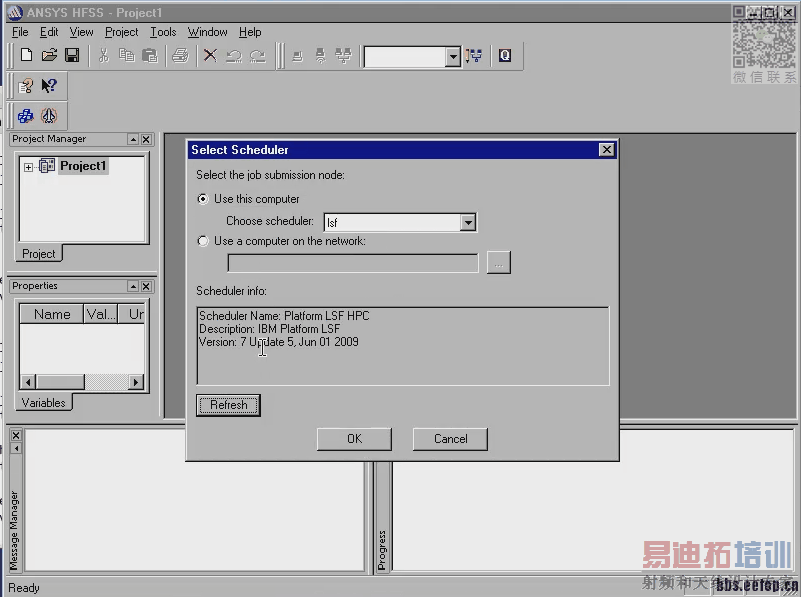
Task: Open the Project menu
Action: (122, 32)
